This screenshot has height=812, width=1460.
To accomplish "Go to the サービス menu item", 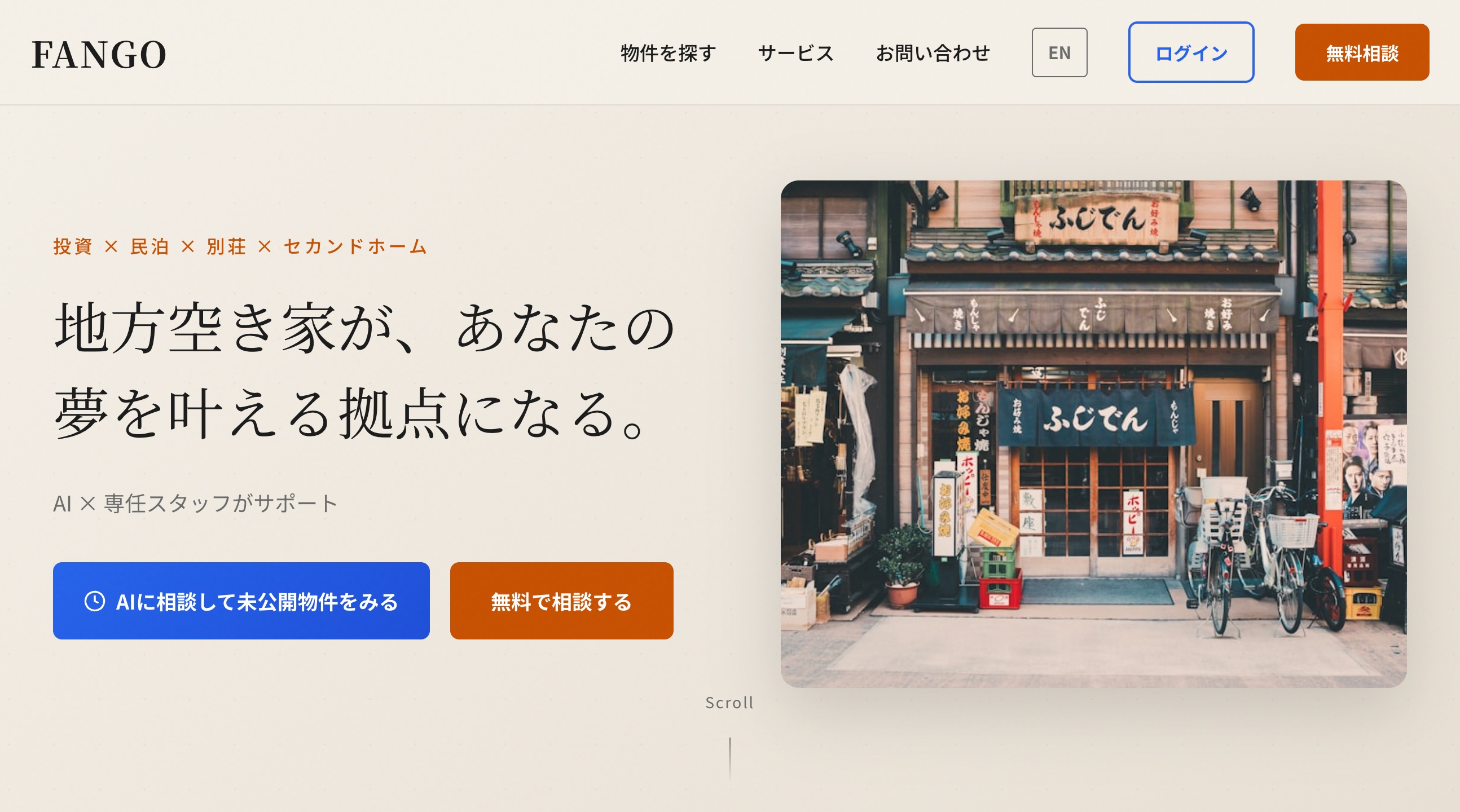I will click(796, 52).
